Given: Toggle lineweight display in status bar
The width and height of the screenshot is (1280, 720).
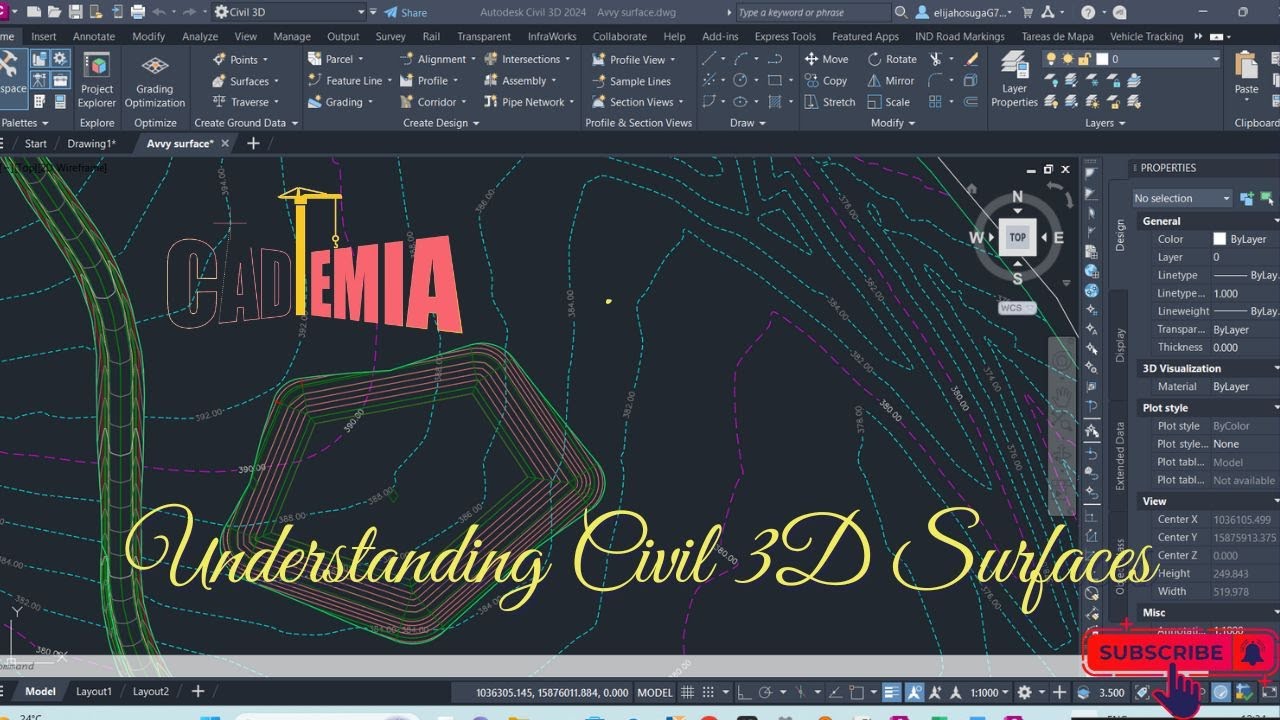Looking at the screenshot, I should [x=891, y=692].
